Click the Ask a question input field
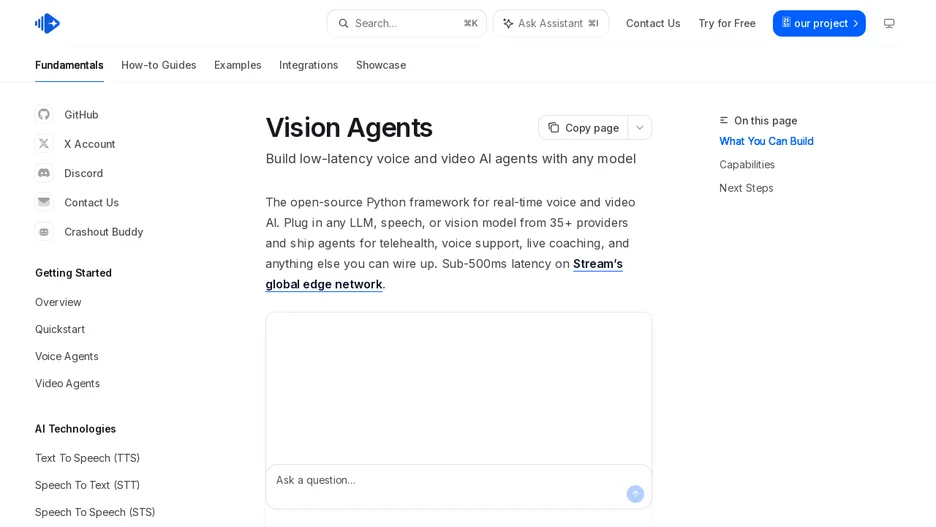The width and height of the screenshot is (936, 527). 458,487
